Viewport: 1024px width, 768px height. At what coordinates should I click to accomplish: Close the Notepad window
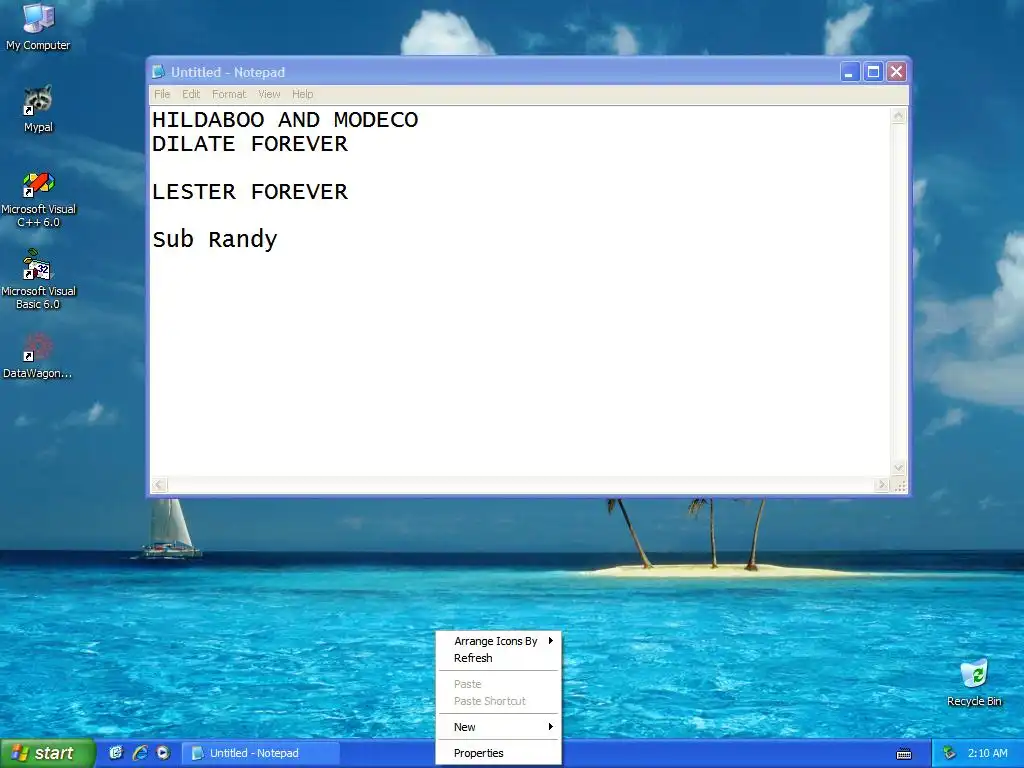(x=897, y=72)
